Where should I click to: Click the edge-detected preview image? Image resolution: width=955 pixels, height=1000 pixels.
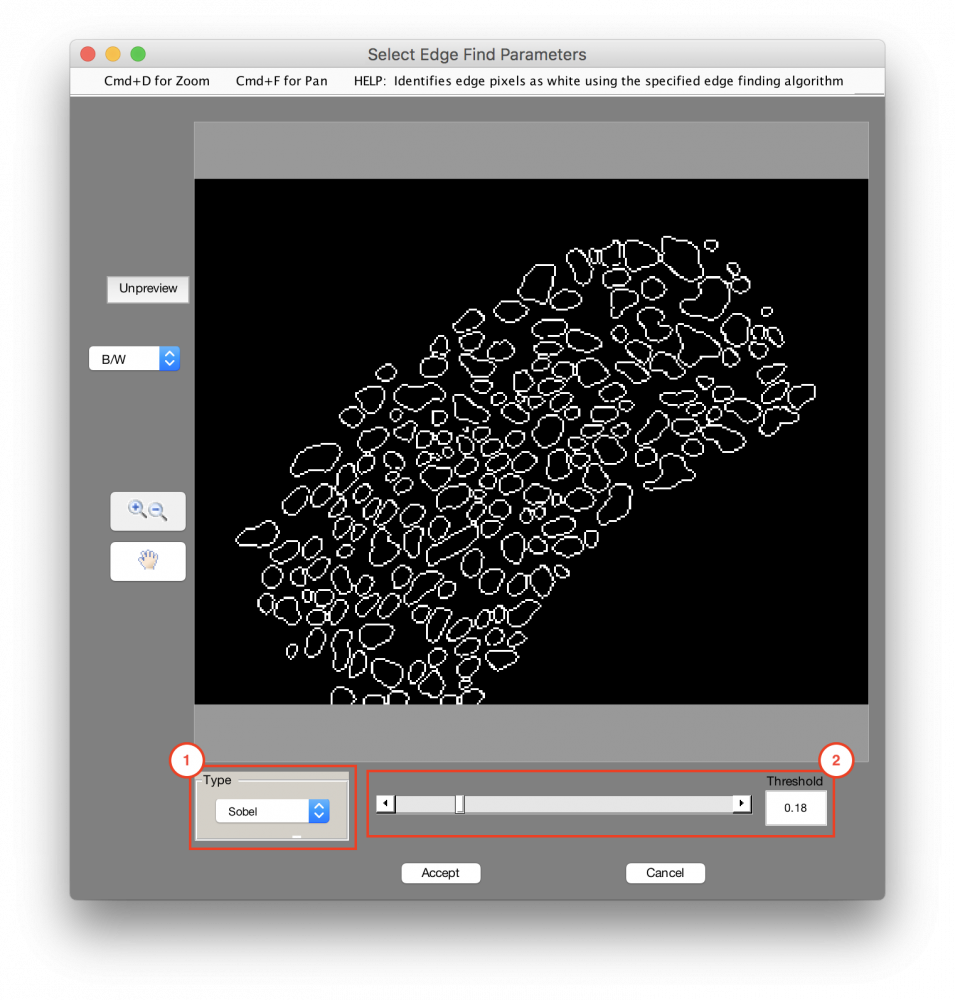(x=530, y=440)
